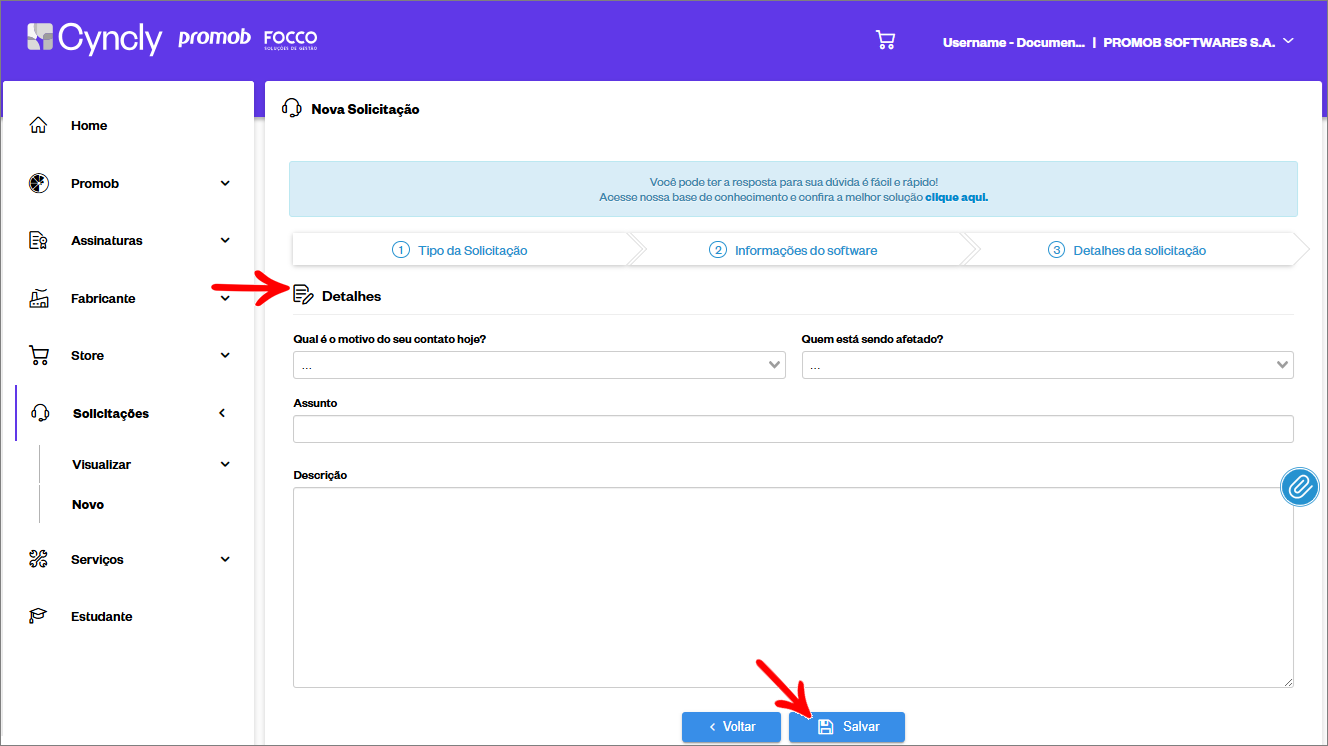Follow the 'clique aqui' knowledge base link
Viewport: 1328px width, 746px height.
click(956, 197)
